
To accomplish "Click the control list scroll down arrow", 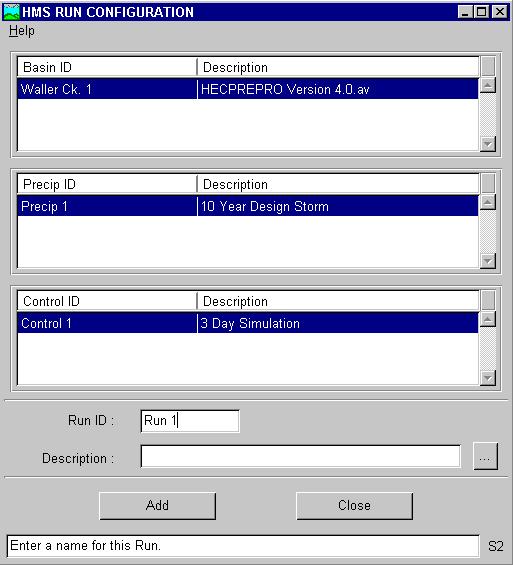I will point(488,378).
